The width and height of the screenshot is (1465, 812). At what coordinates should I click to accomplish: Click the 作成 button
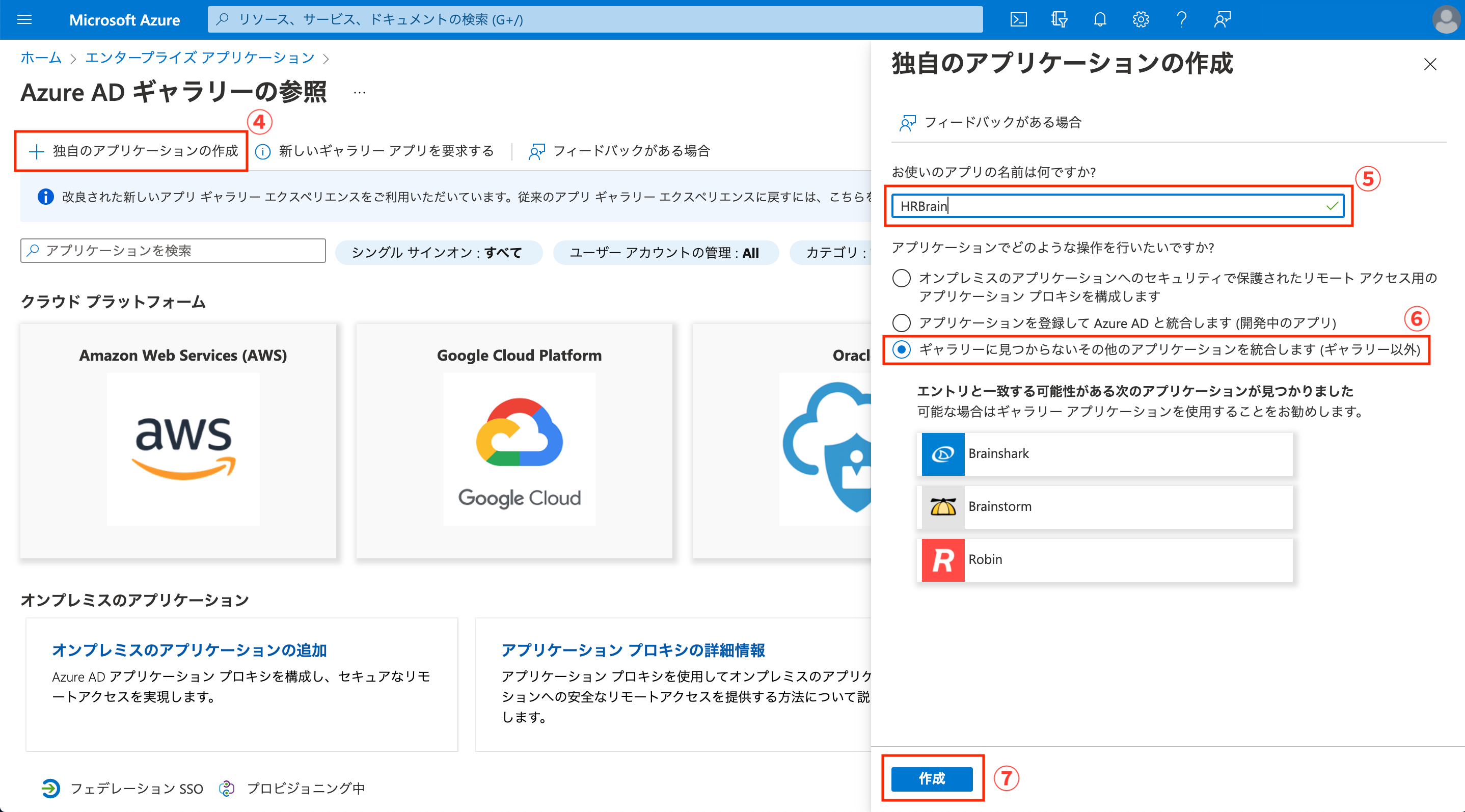[x=932, y=778]
